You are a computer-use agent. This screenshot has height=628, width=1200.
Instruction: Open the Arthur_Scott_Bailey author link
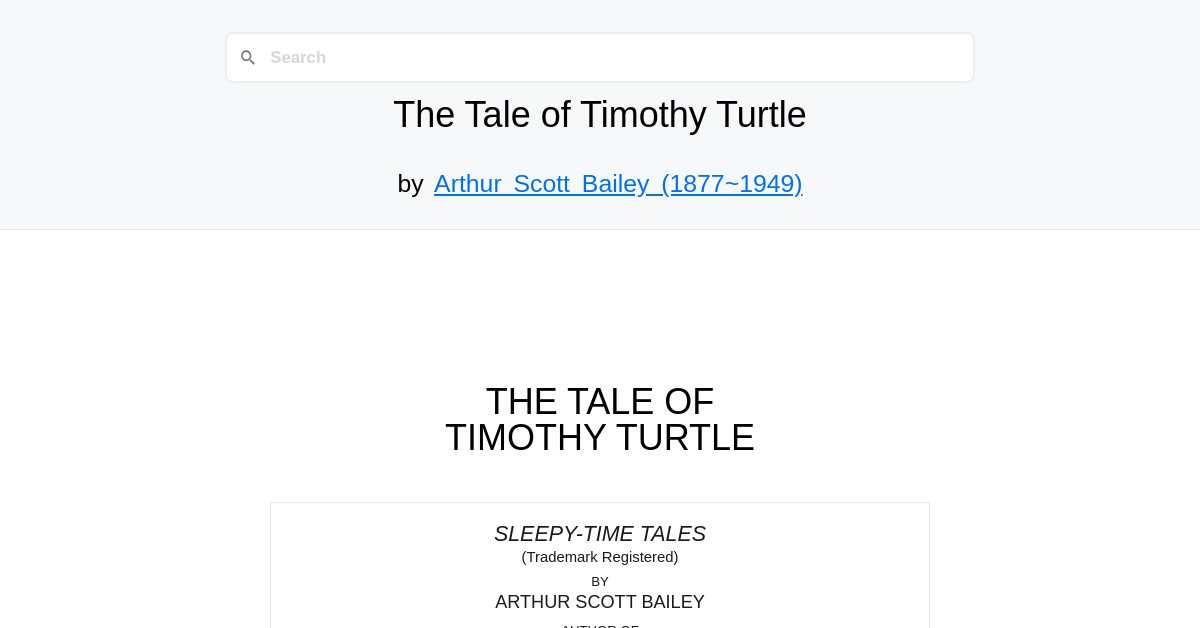(618, 184)
